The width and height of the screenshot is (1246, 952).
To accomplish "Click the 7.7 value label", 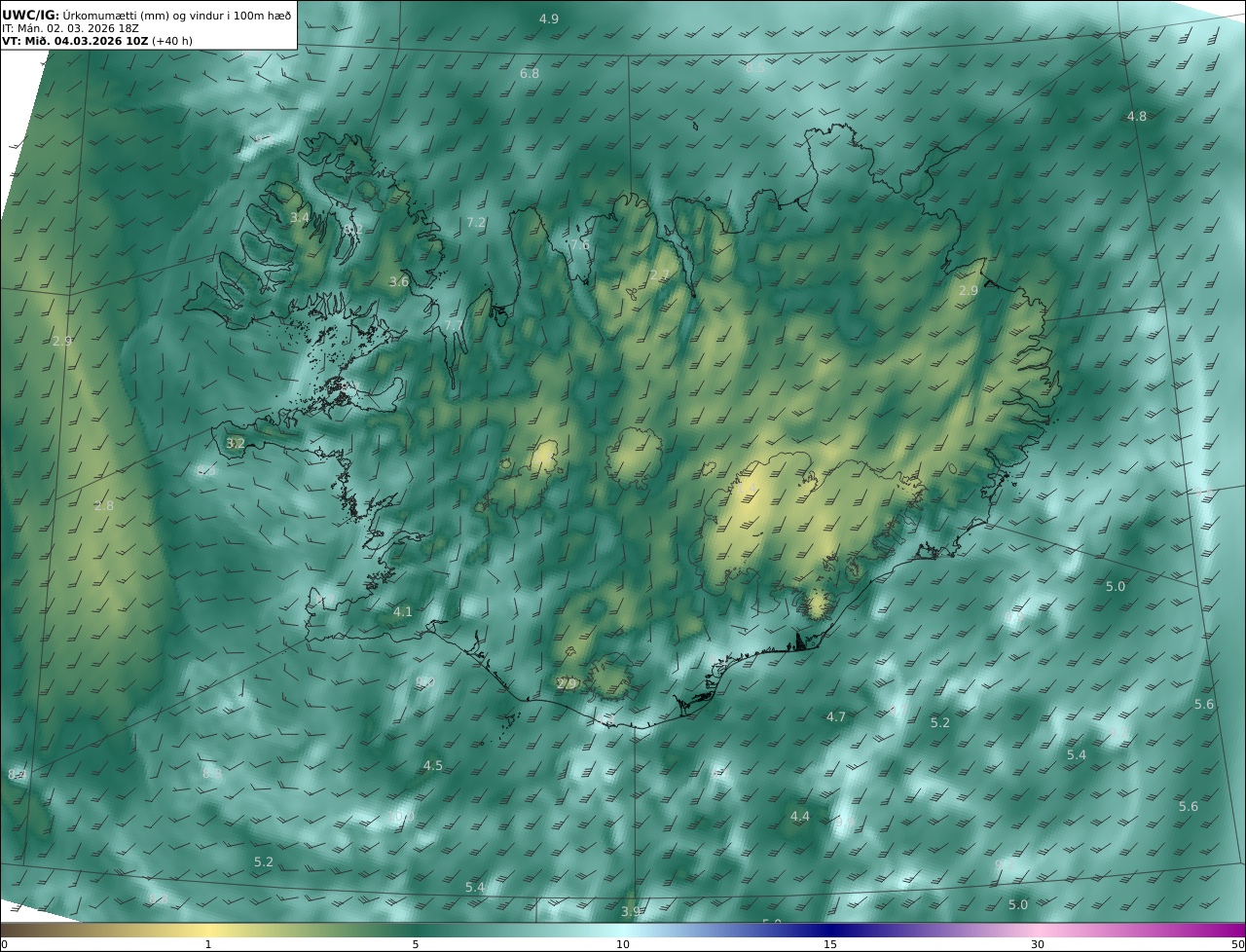I will click(455, 325).
